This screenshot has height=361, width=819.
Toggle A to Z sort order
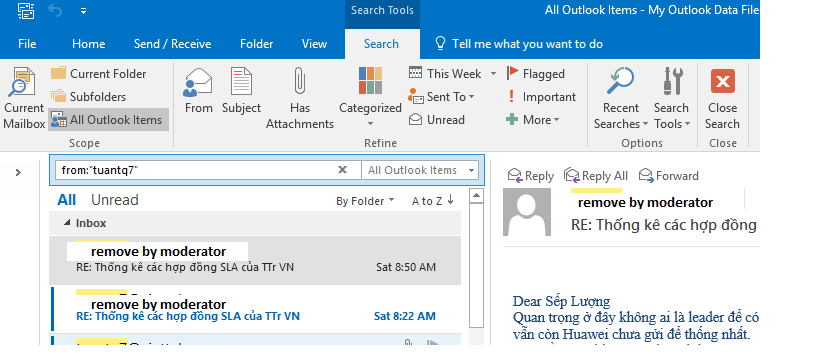pyautogui.click(x=433, y=201)
